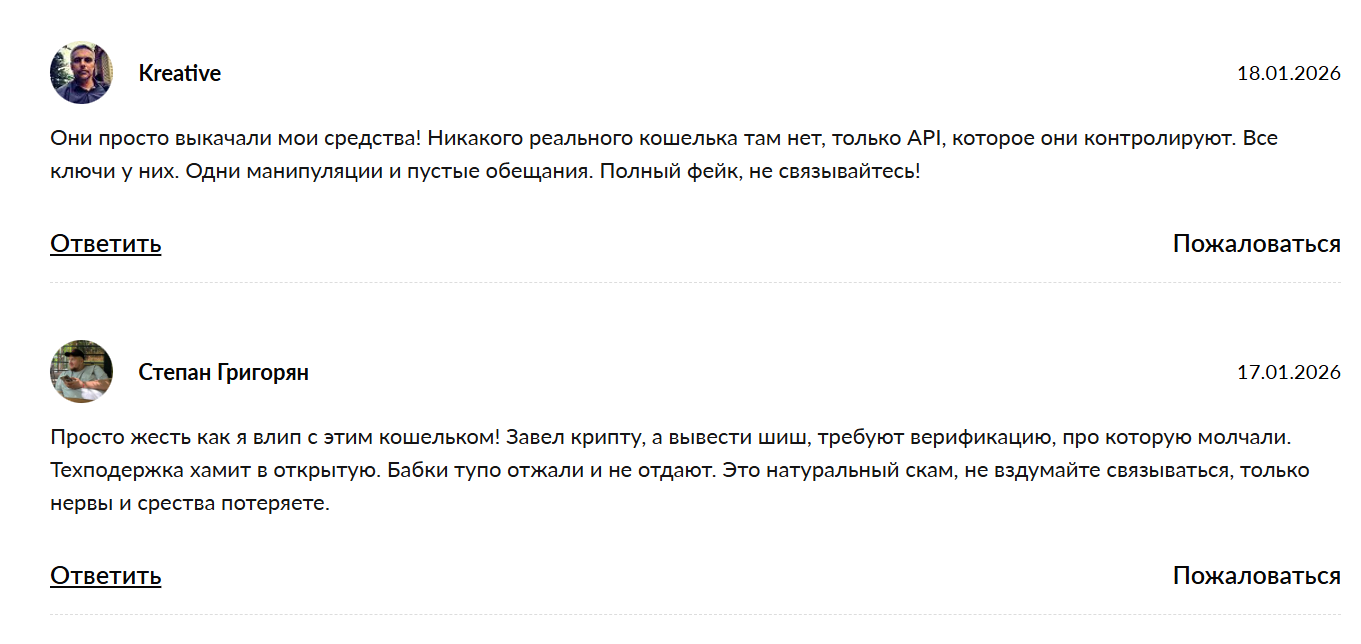Click Степан Григорян's profile avatar
This screenshot has width=1361, height=644.
81,372
